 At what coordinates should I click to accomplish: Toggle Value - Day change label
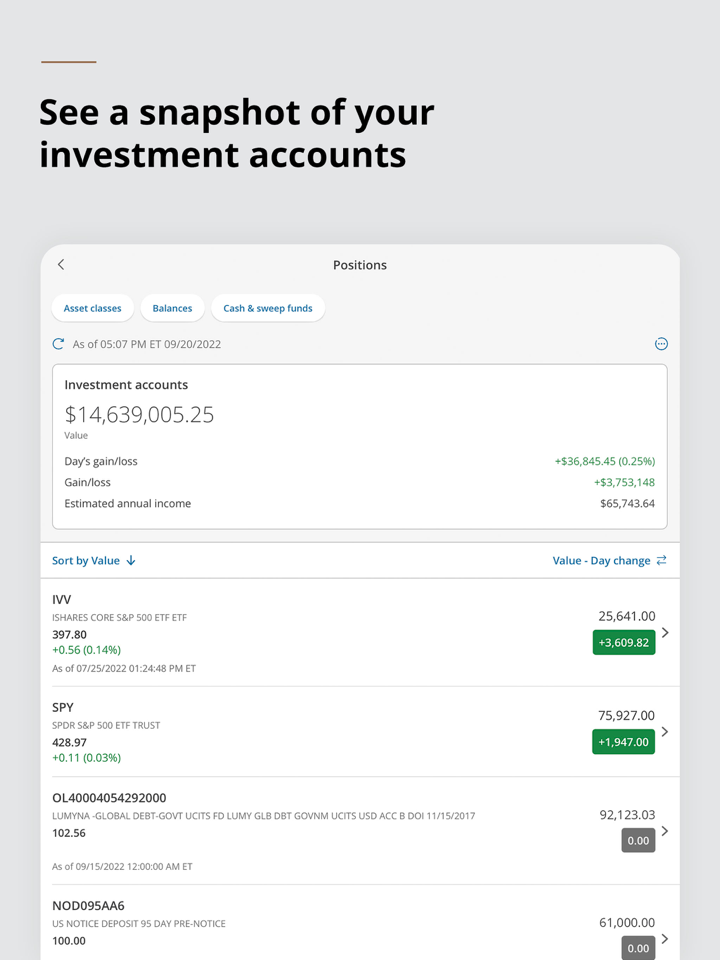point(601,561)
